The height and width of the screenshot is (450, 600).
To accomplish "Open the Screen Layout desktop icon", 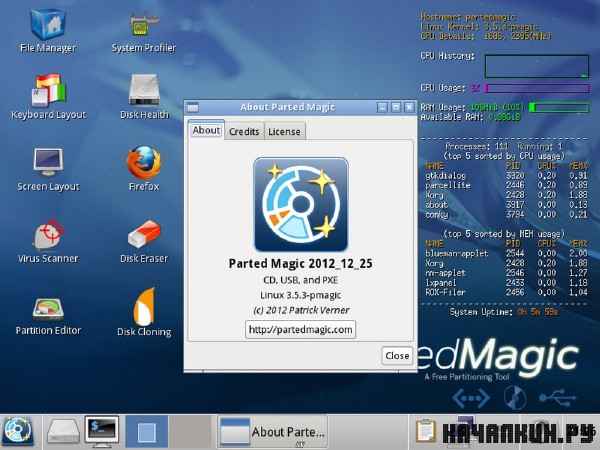I will pyautogui.click(x=48, y=169).
